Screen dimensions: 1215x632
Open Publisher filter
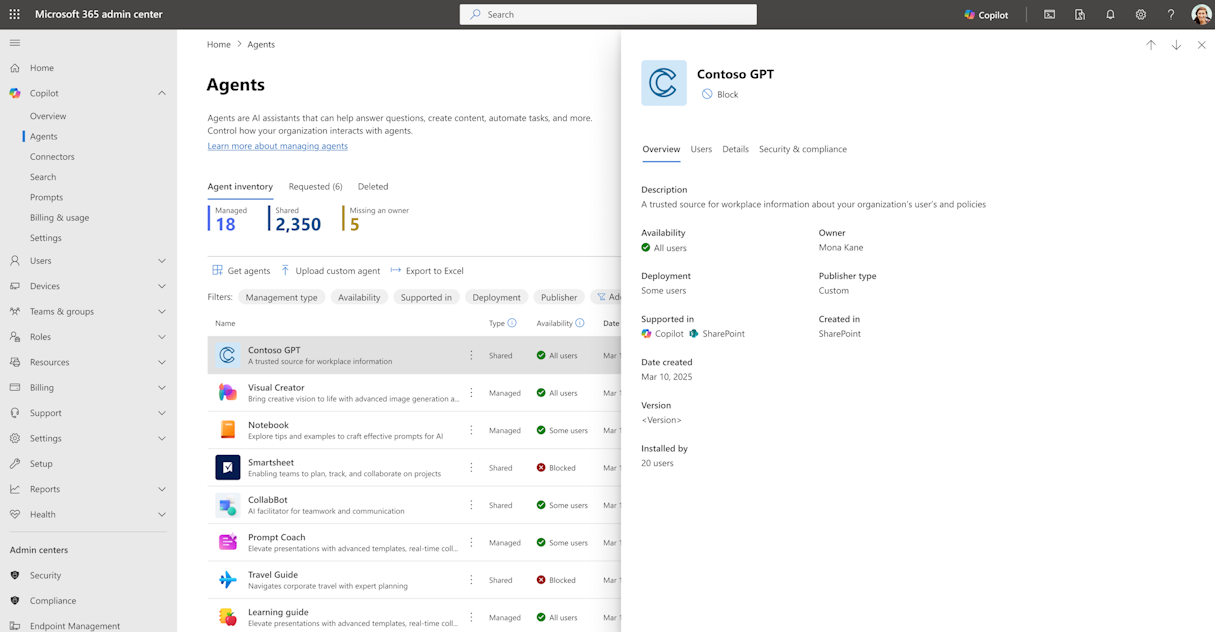point(559,297)
